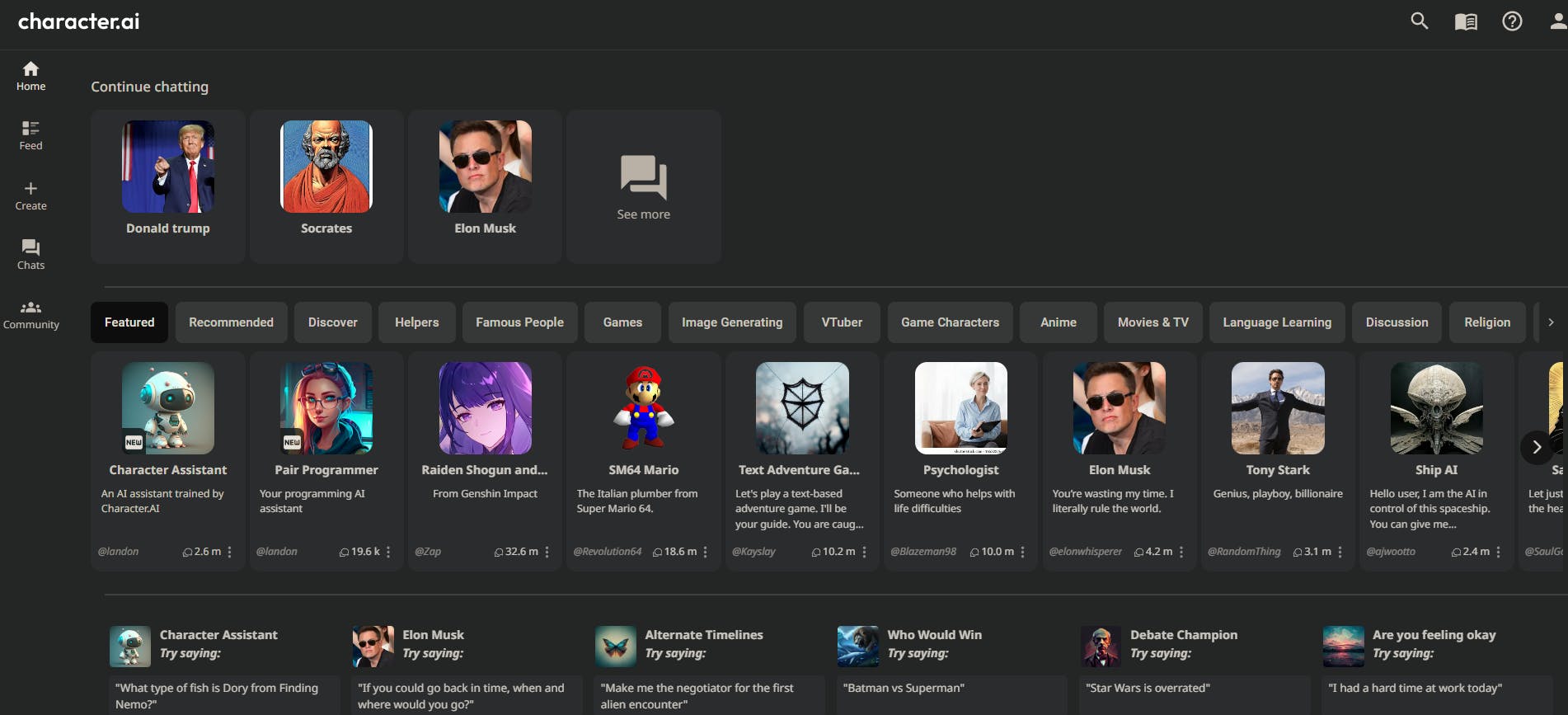Viewport: 1568px width, 715px height.
Task: Open the Movies & TV tab
Action: point(1153,322)
